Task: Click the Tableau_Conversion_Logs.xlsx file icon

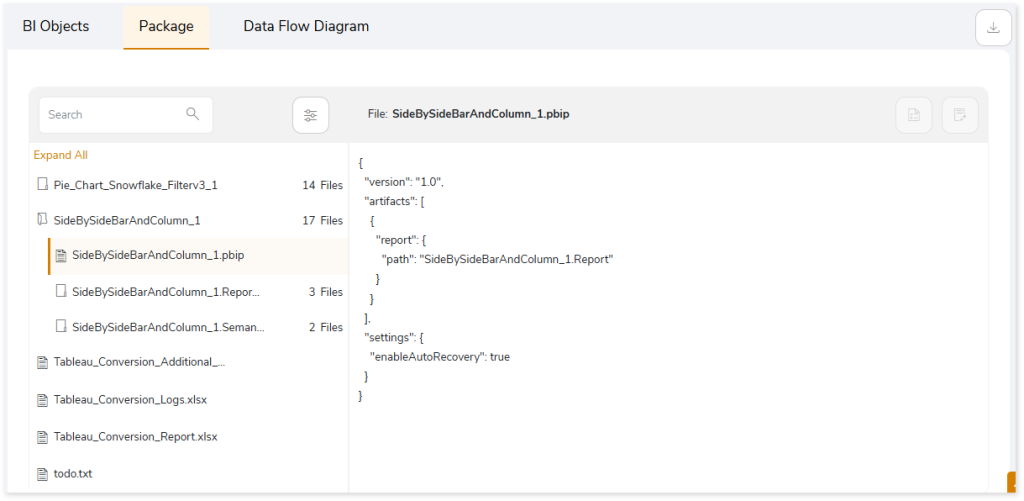Action: pos(42,399)
